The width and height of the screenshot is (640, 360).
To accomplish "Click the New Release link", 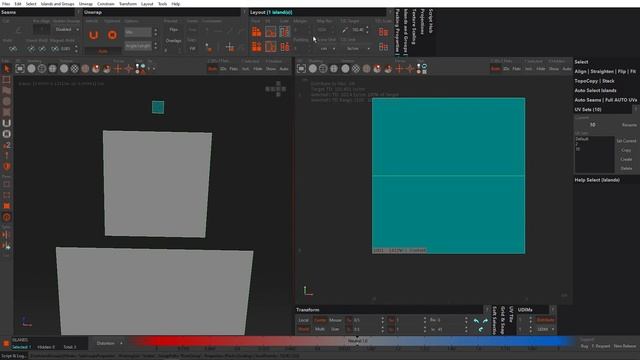I will pyautogui.click(x=625, y=346).
